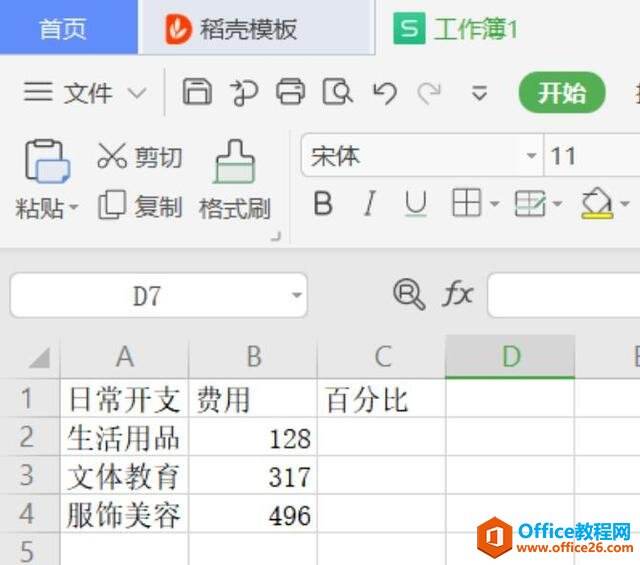The image size is (640, 565).
Task: Click inside the formula bar input
Action: point(564,296)
